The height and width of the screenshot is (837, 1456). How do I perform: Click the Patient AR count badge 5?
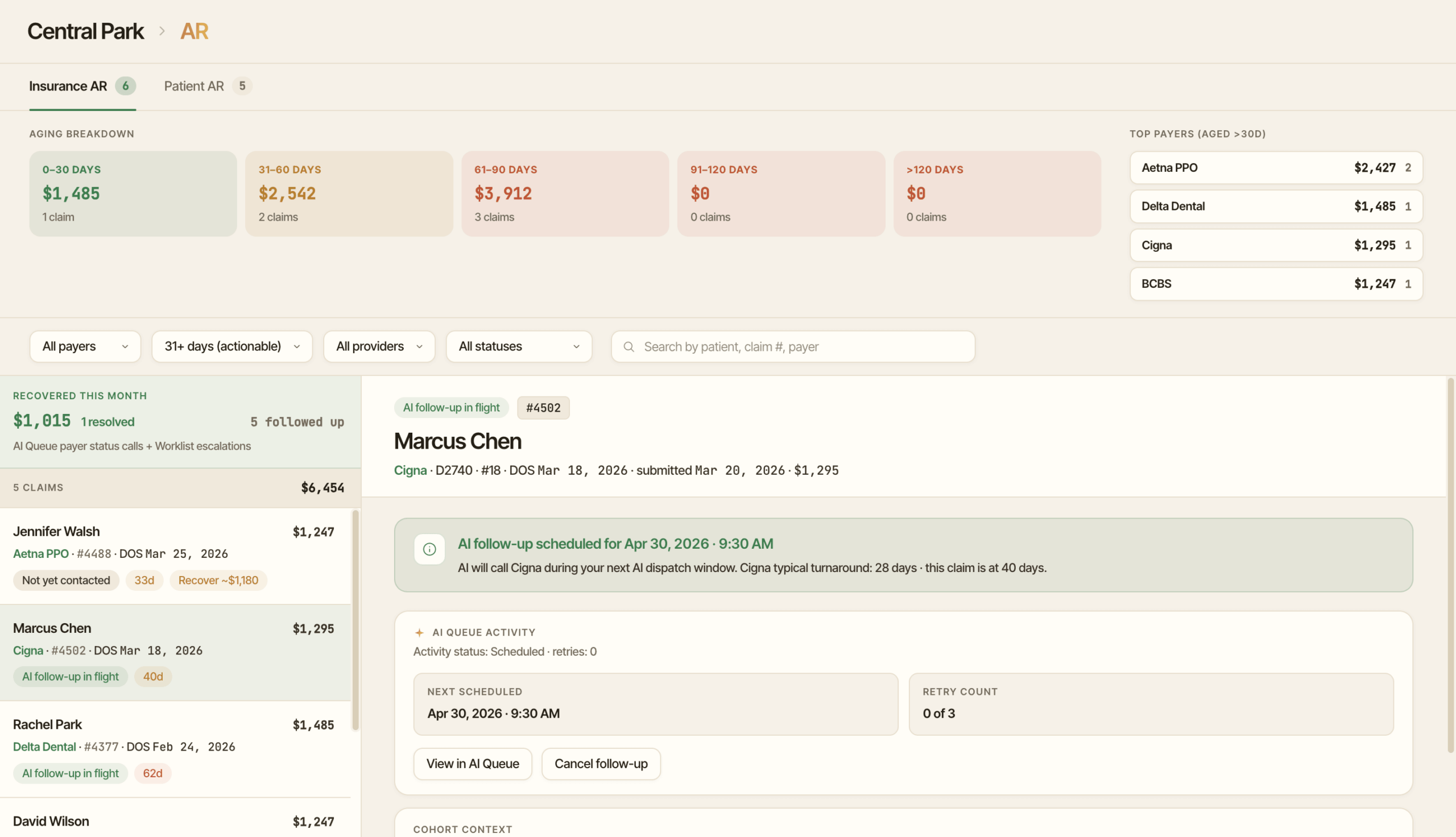[242, 86]
